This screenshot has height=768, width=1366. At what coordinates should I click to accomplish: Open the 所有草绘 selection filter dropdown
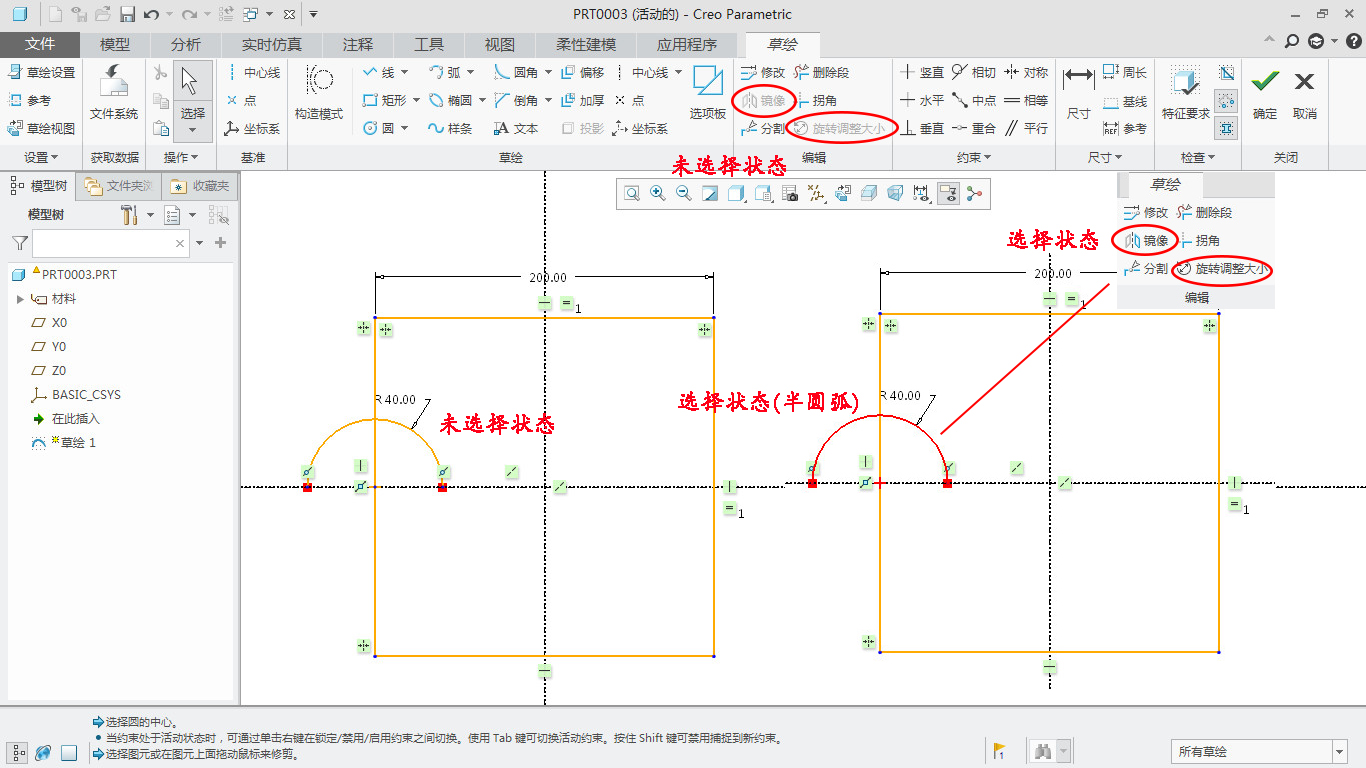[1340, 752]
